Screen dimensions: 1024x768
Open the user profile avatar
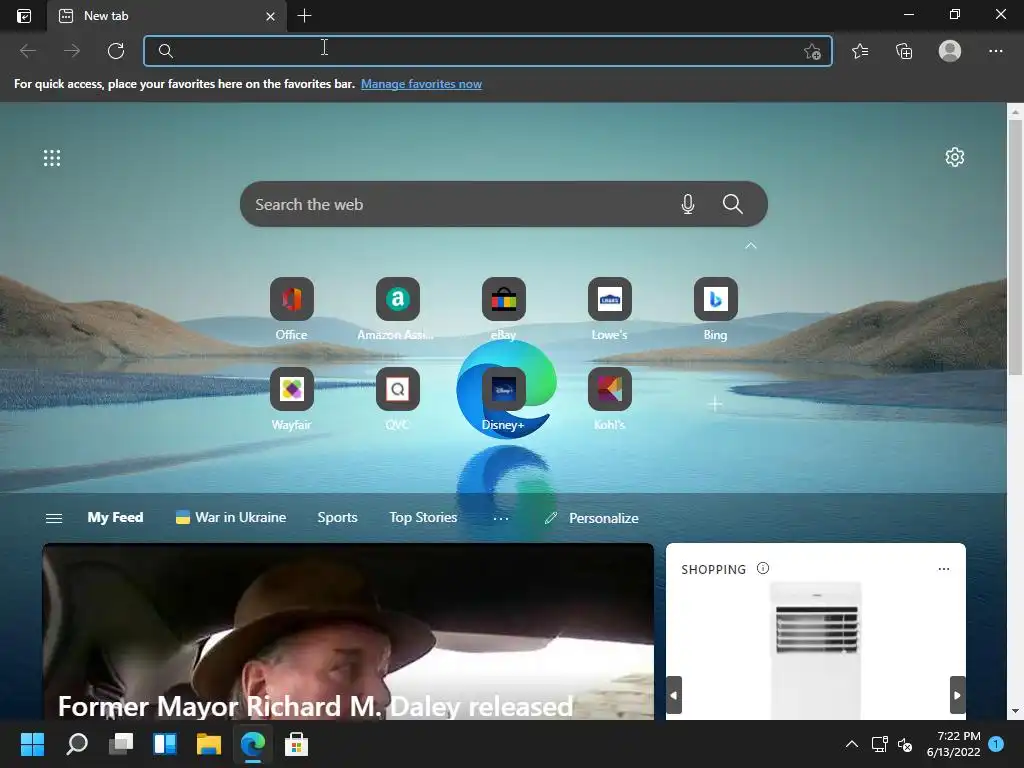[x=950, y=51]
